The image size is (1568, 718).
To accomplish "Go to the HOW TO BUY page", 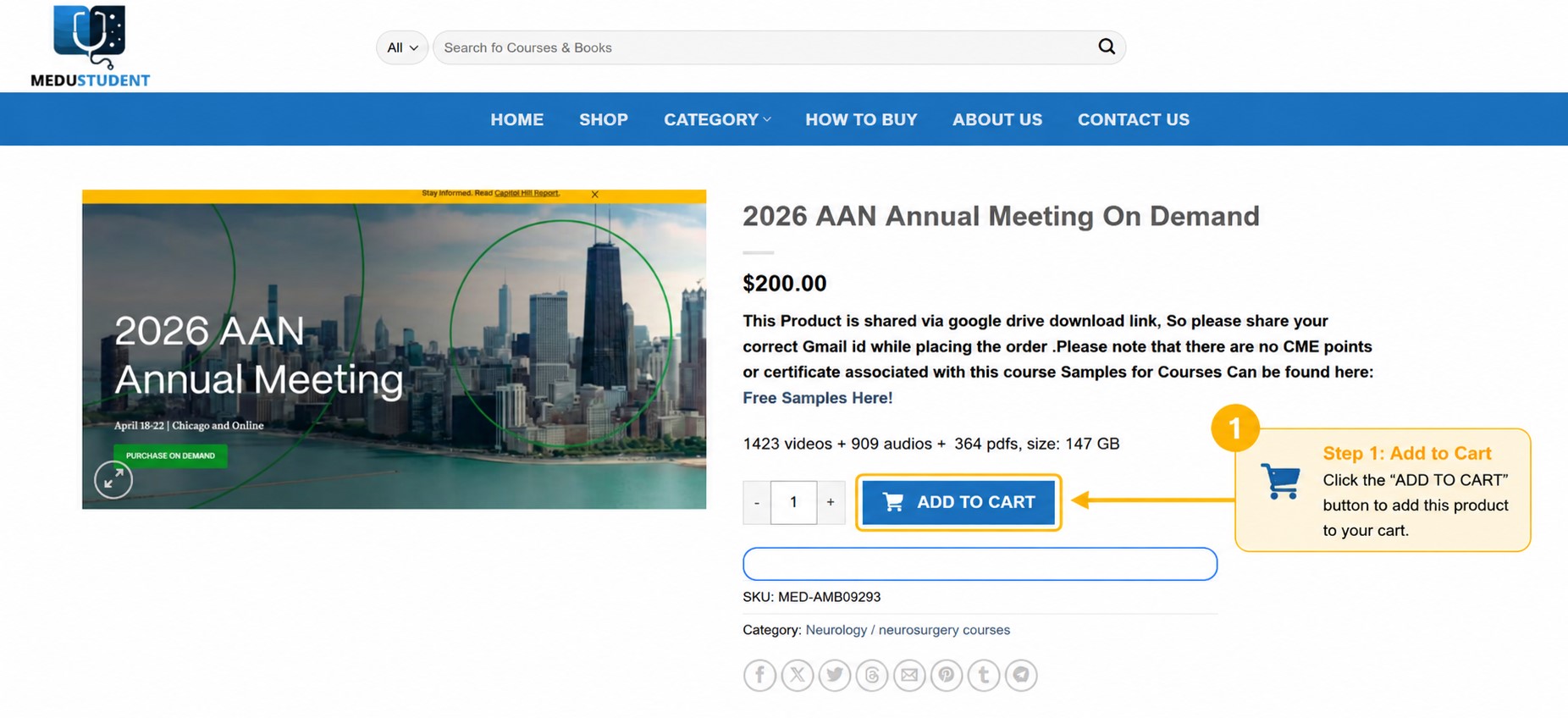I will point(861,119).
